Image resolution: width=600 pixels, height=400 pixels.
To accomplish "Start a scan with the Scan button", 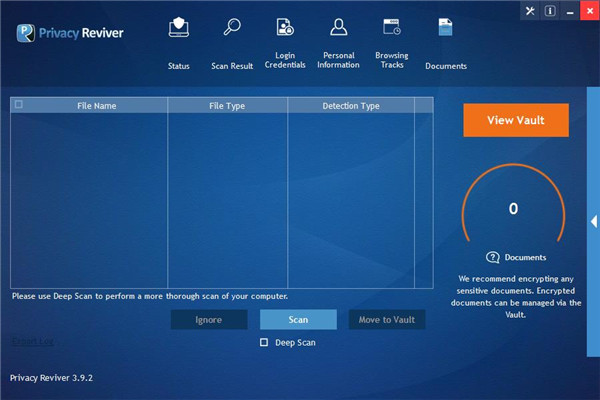I will tap(298, 320).
